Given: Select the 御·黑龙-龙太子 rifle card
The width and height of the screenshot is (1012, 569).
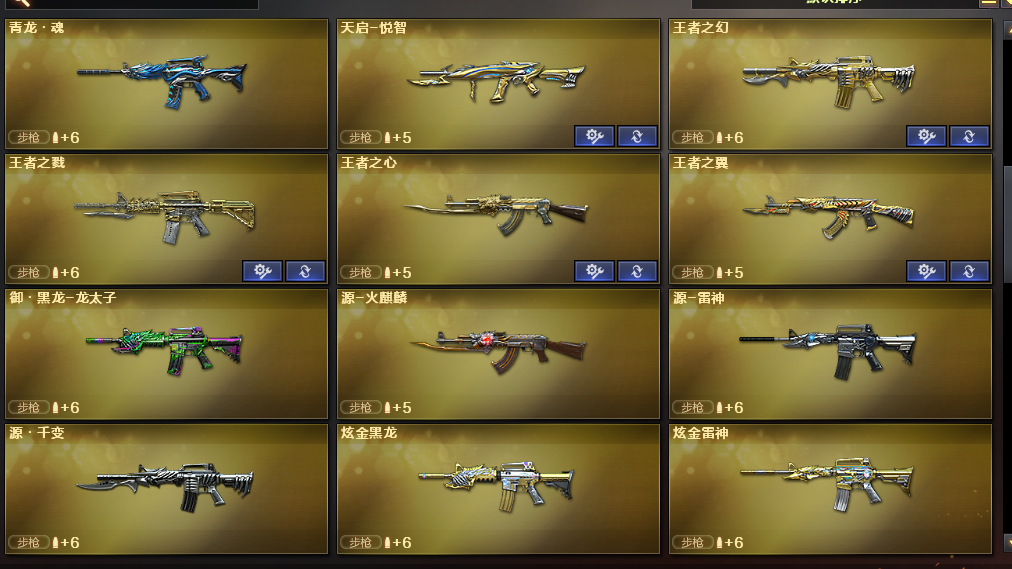Looking at the screenshot, I should (167, 354).
